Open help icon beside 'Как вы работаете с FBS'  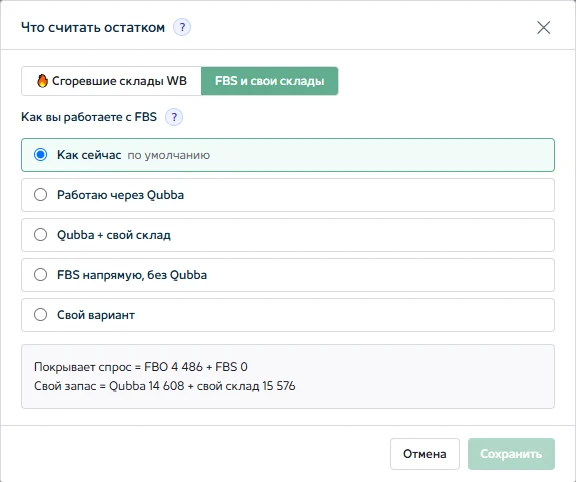tap(174, 117)
